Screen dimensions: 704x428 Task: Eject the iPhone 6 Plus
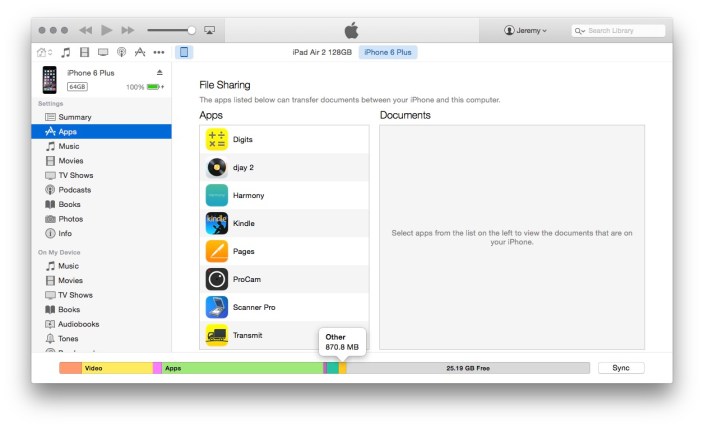[x=160, y=72]
